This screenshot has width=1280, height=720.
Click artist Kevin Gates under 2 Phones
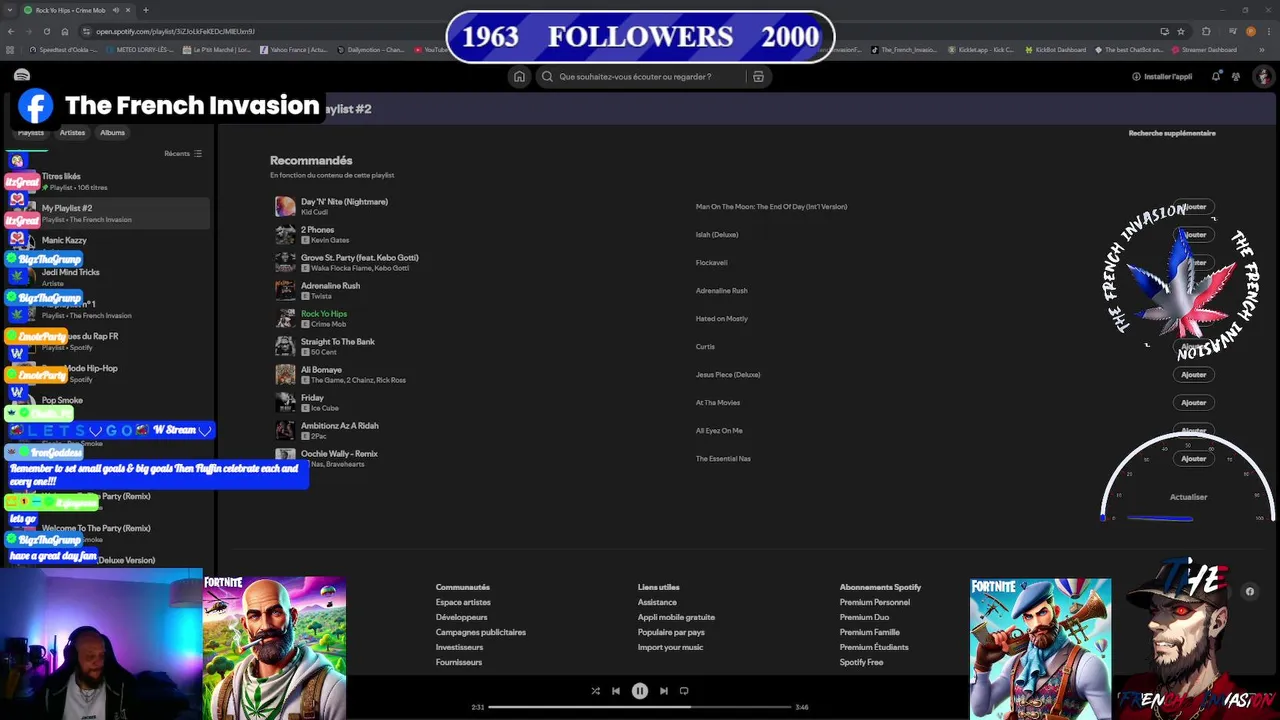tap(330, 241)
